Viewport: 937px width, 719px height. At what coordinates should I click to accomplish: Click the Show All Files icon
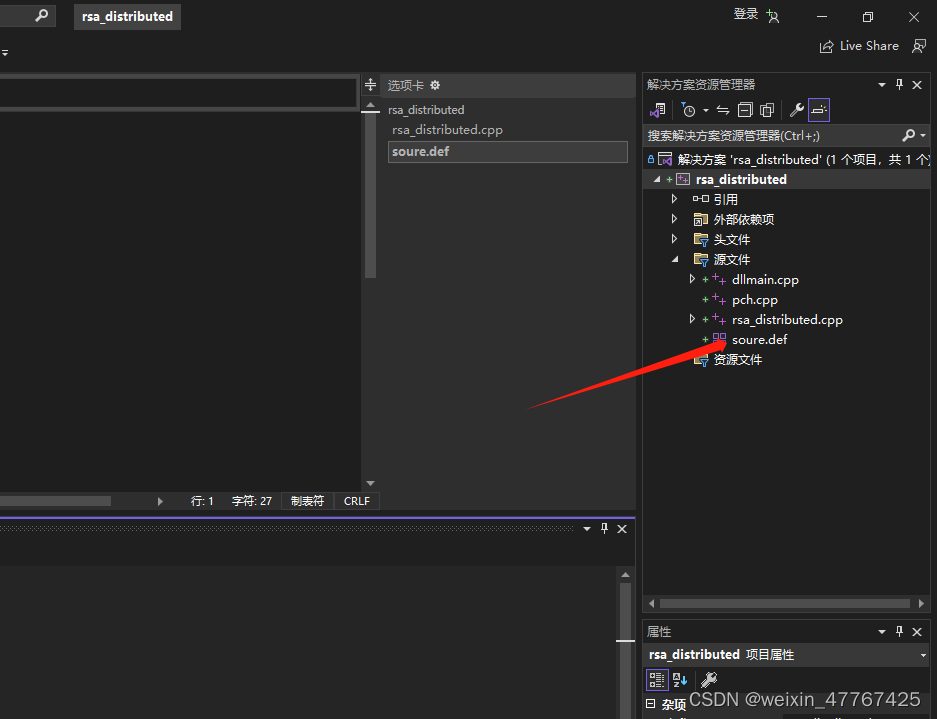[767, 110]
